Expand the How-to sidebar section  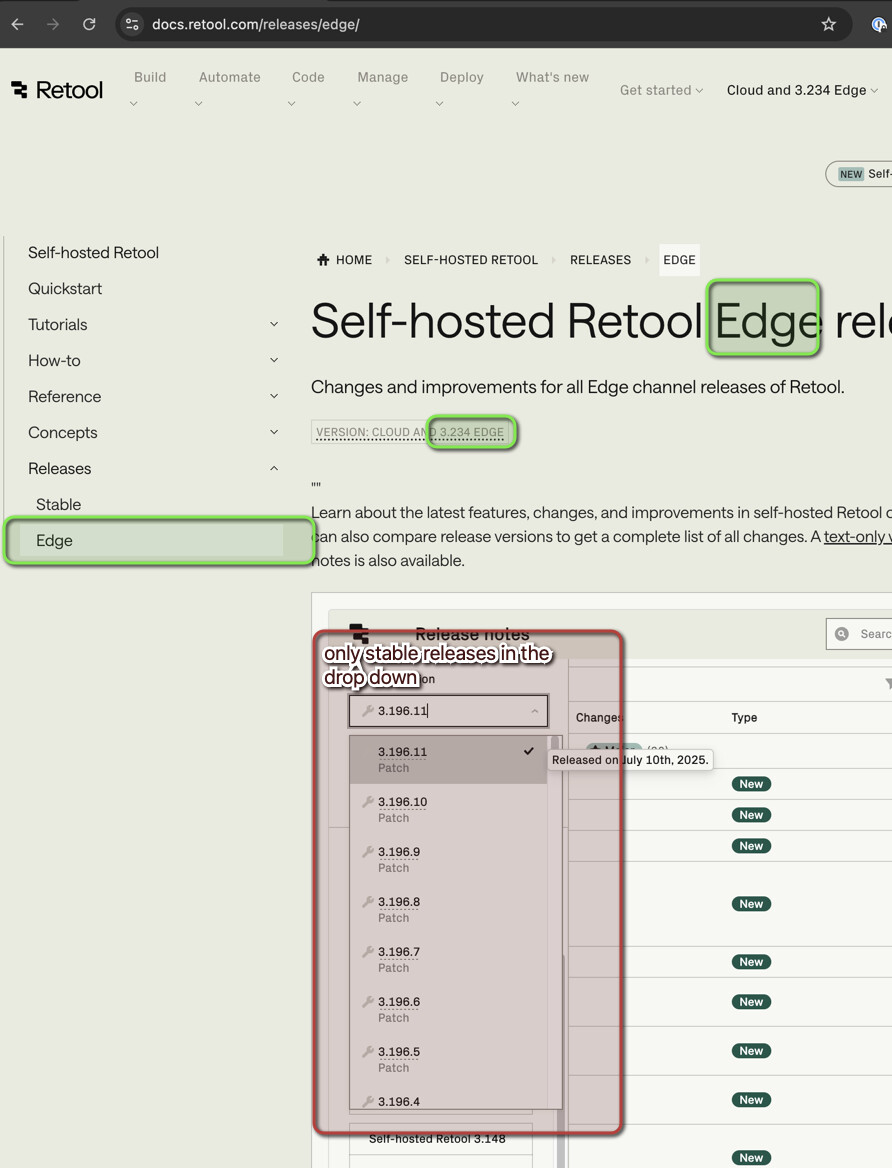click(x=274, y=360)
